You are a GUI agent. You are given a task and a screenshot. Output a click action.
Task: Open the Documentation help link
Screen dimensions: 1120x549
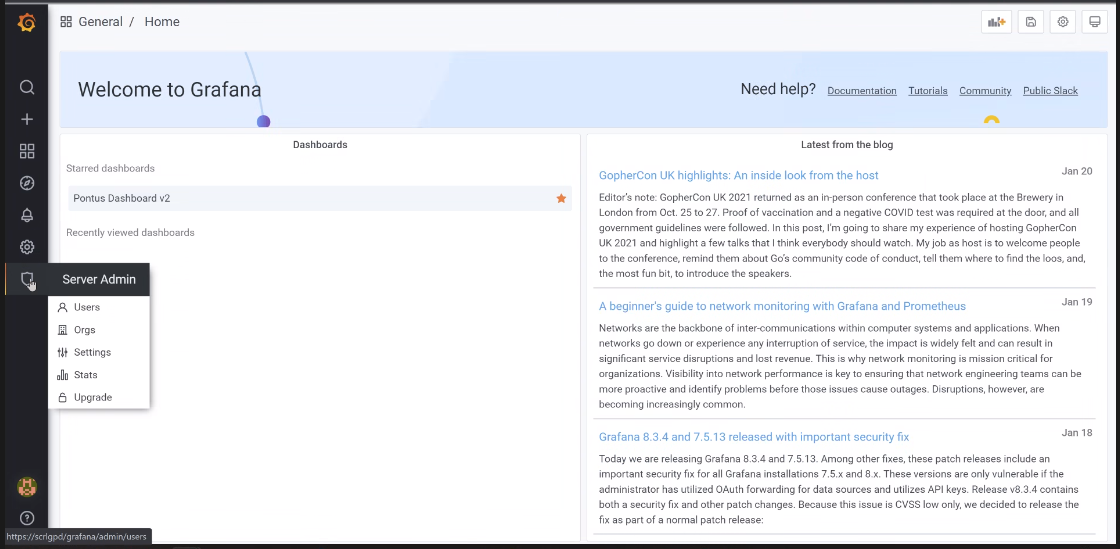[x=861, y=91]
